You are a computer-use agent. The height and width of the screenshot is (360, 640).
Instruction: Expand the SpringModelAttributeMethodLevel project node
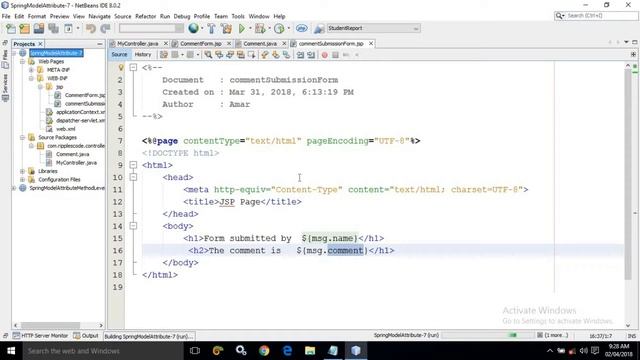point(14,188)
